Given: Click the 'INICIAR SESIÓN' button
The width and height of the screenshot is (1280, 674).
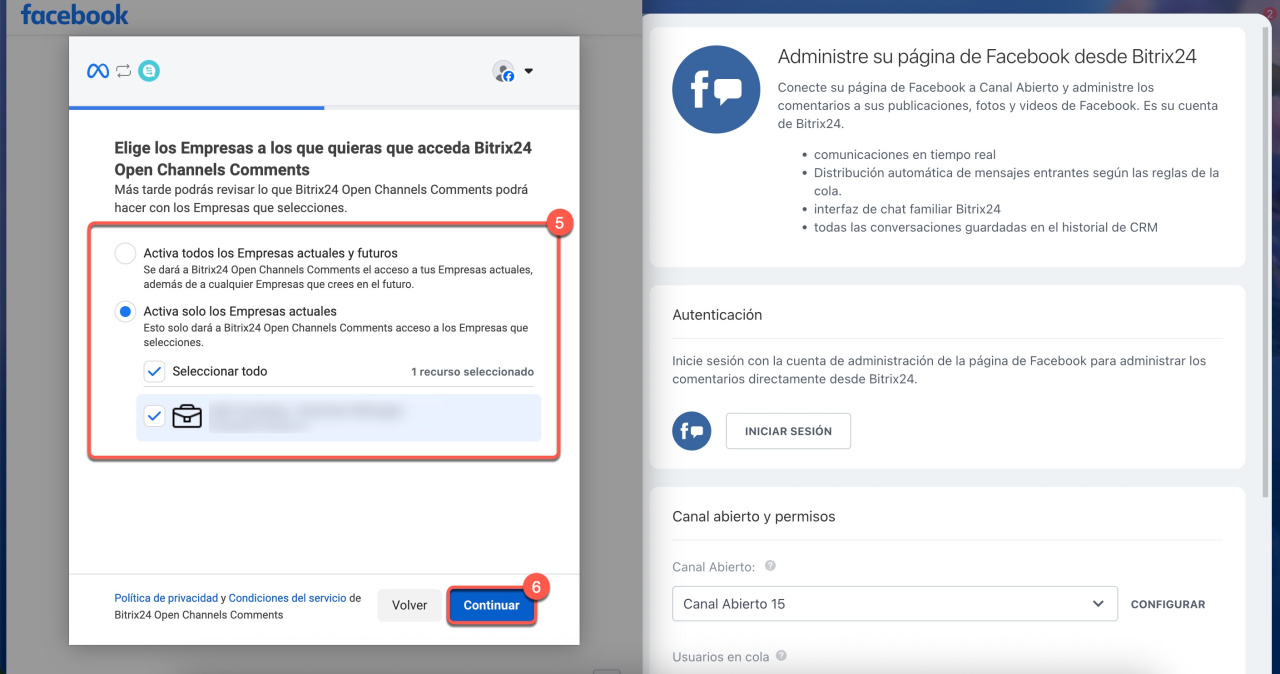Looking at the screenshot, I should pyautogui.click(x=788, y=431).
